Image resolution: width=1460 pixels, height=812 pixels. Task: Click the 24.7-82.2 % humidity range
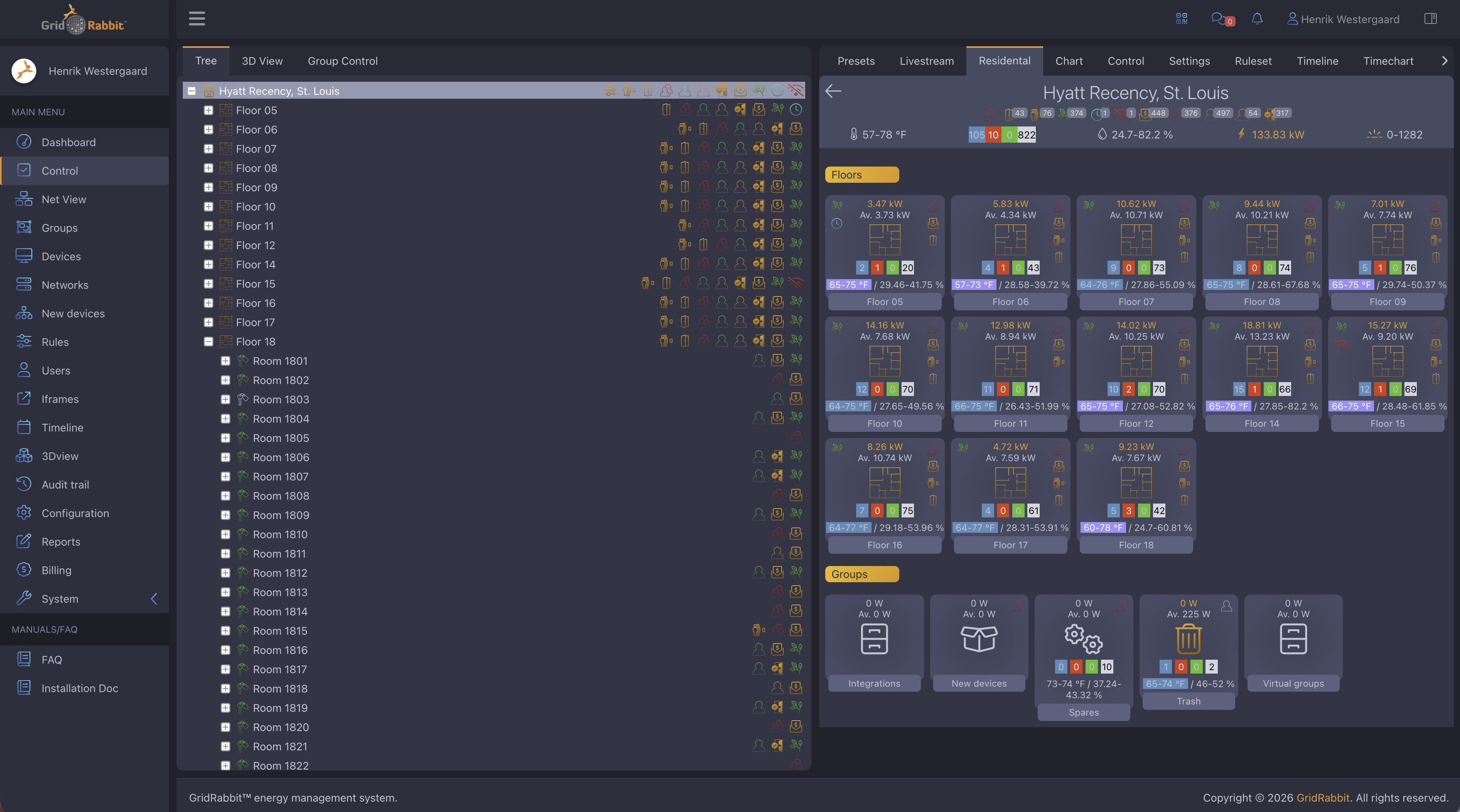click(1135, 134)
